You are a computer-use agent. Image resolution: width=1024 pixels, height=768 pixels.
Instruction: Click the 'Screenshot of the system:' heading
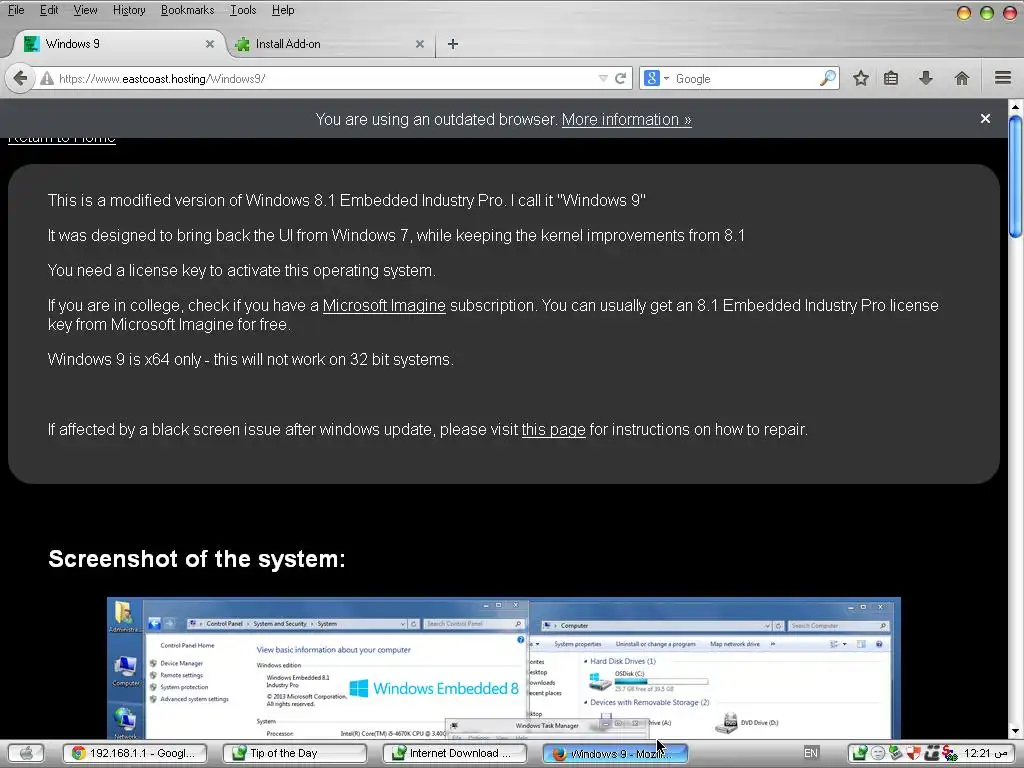(197, 559)
